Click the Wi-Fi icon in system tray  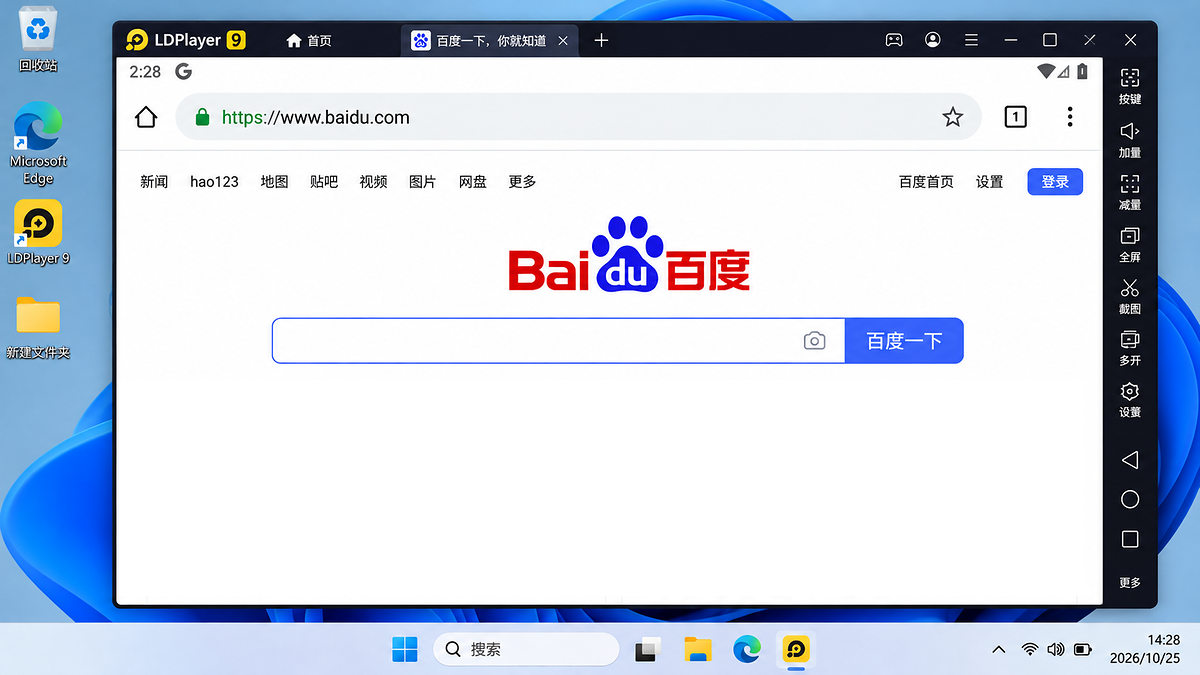coord(1029,650)
